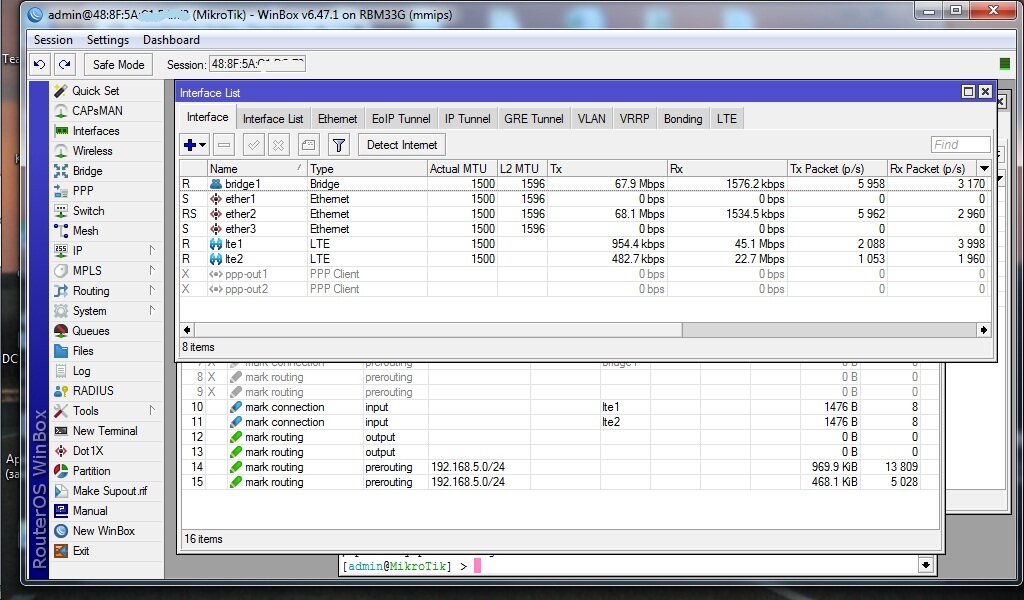Image resolution: width=1024 pixels, height=600 pixels.
Task: Open Interfaces in sidebar
Action: [x=96, y=131]
